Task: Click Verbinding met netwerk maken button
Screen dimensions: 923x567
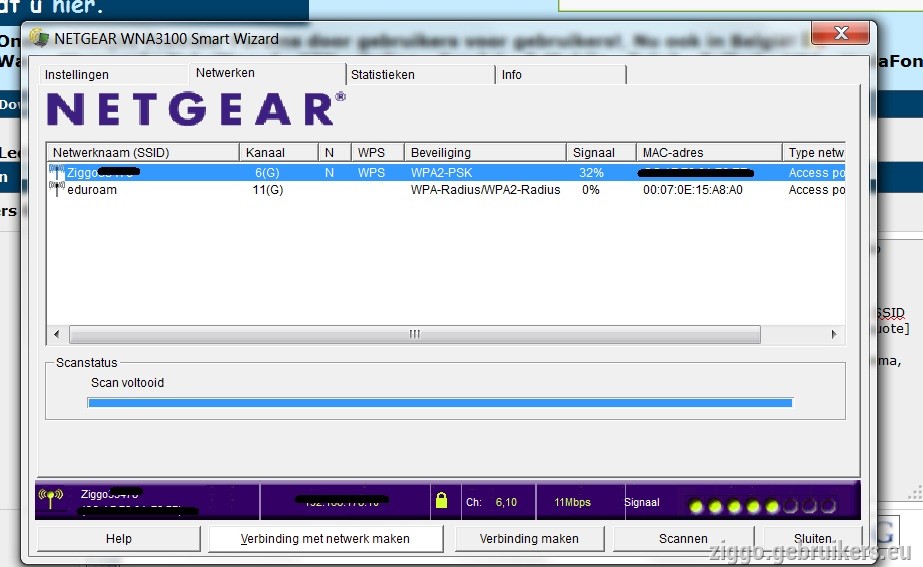Action: tap(326, 539)
